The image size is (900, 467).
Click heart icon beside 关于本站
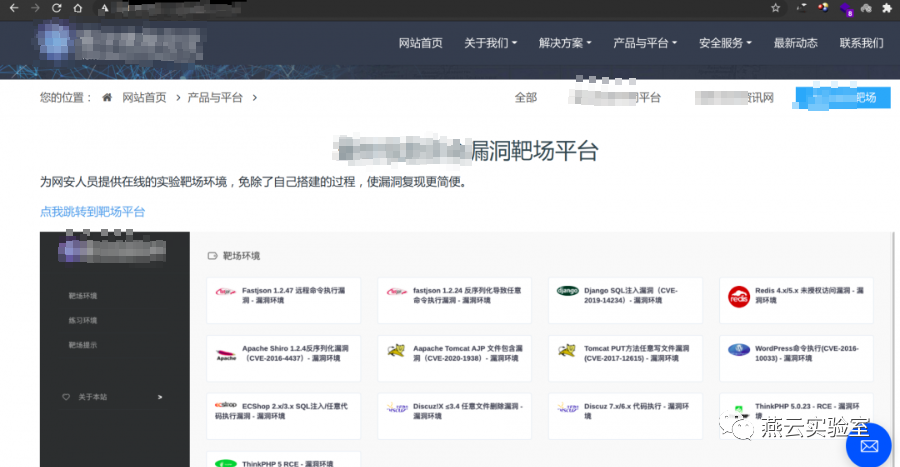pos(66,397)
